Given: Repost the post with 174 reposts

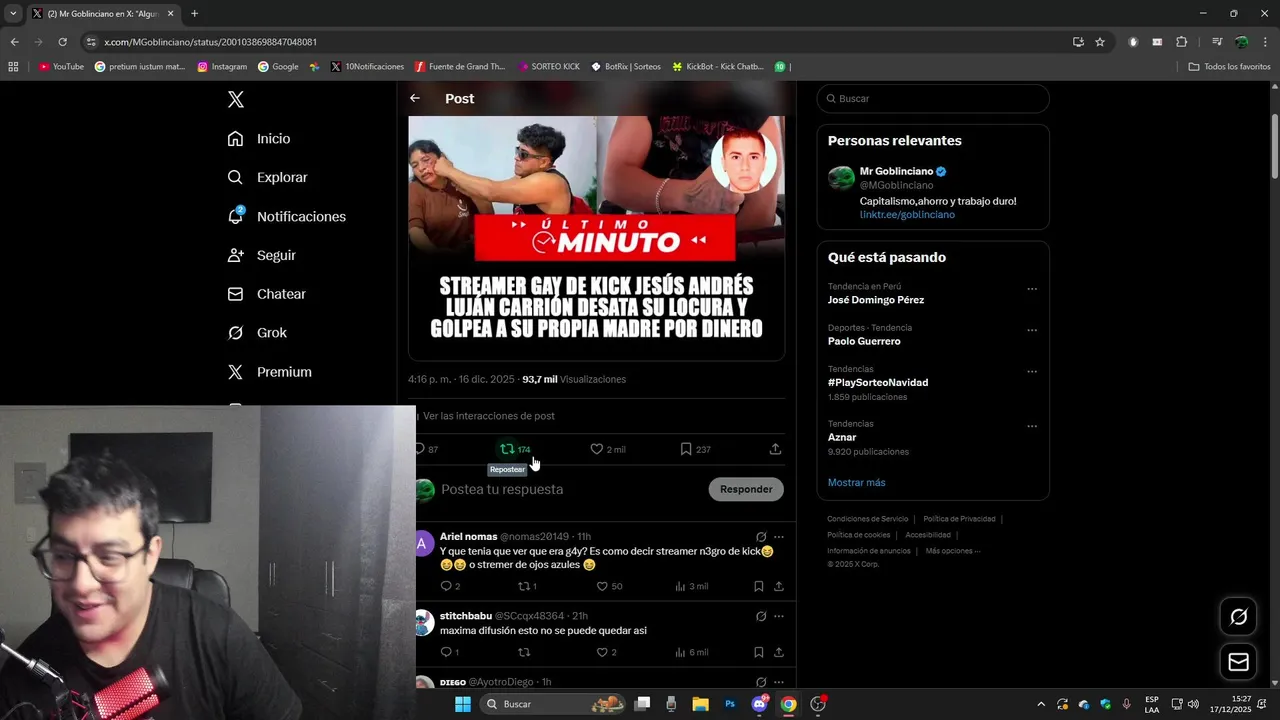Looking at the screenshot, I should coord(515,449).
